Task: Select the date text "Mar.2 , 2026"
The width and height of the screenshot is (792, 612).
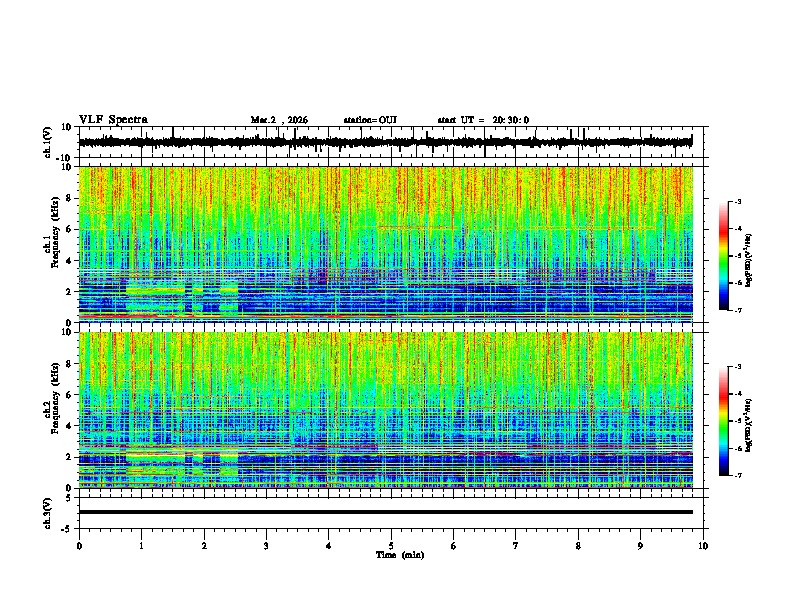Action: click(x=279, y=120)
